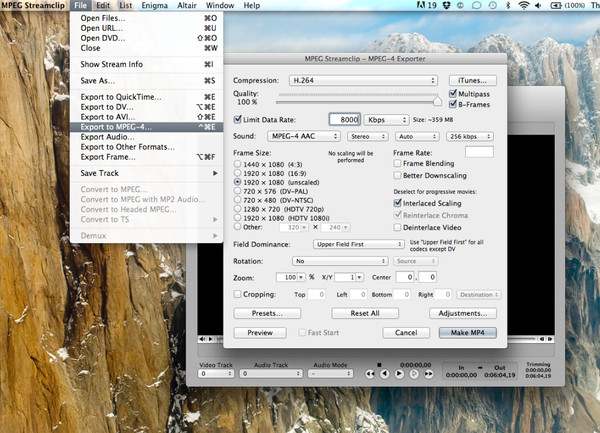Image resolution: width=600 pixels, height=433 pixels.
Task: Open the Save Track submenu
Action: tap(147, 173)
